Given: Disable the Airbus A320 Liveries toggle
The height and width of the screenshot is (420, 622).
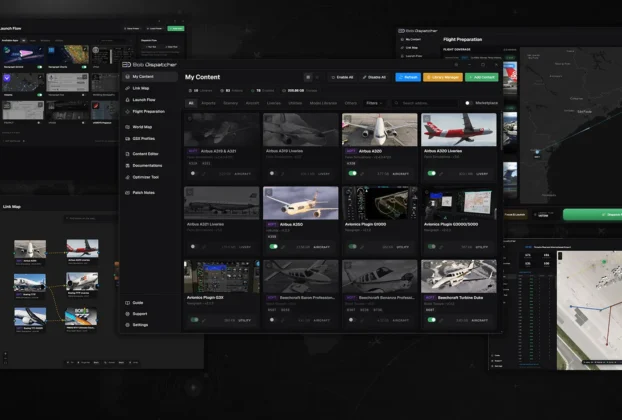Looking at the screenshot, I should coord(432,173).
